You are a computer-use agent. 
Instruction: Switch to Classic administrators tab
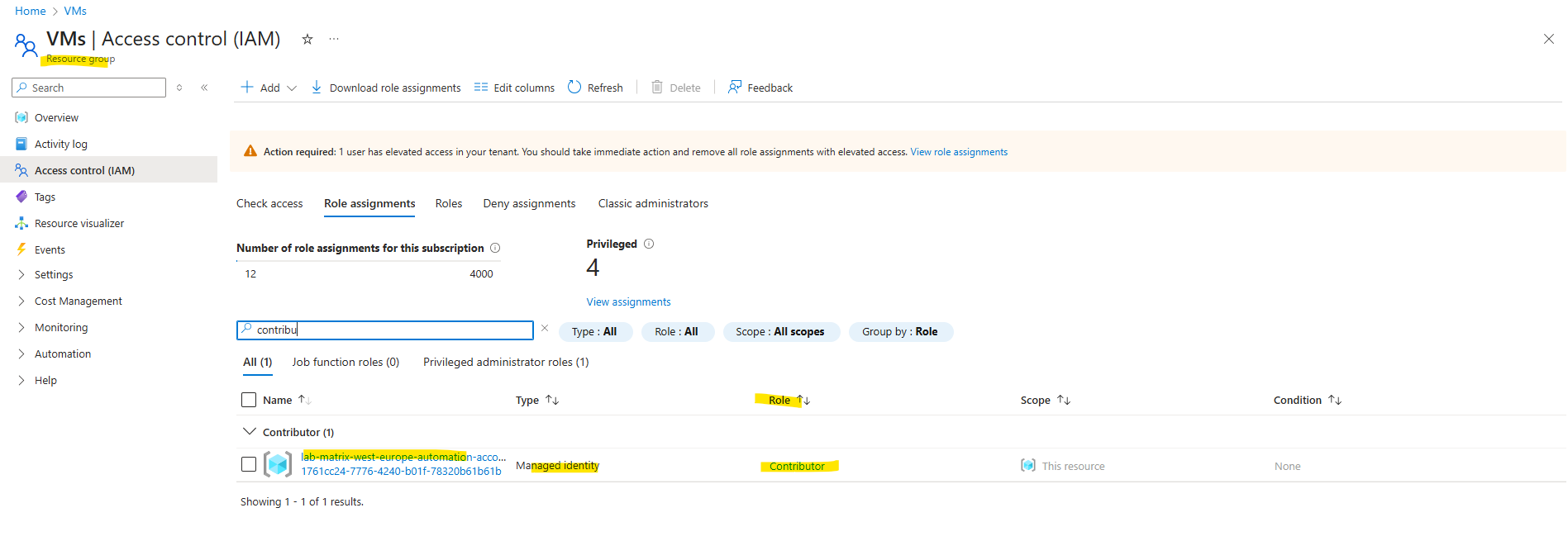pyautogui.click(x=653, y=204)
